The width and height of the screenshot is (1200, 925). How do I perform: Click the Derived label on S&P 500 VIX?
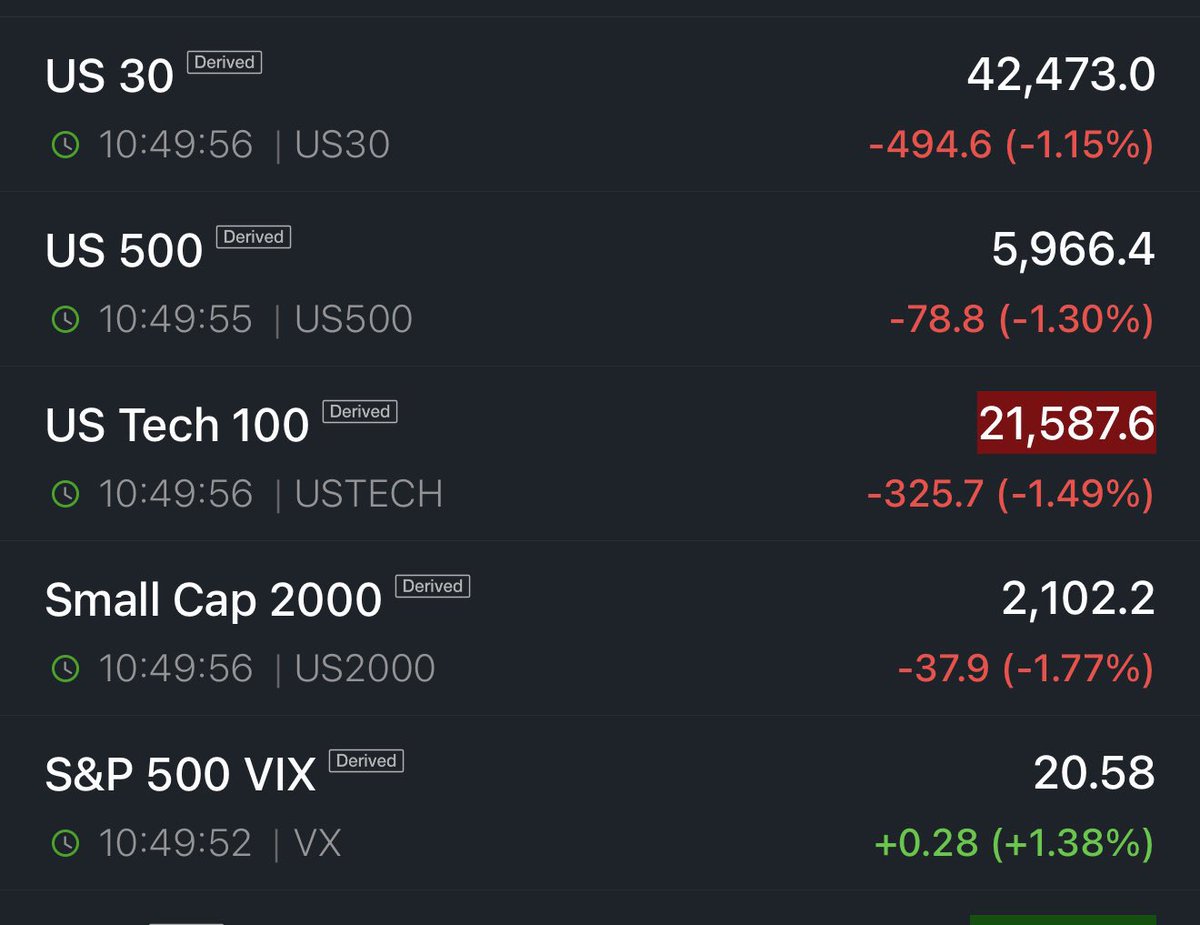[366, 761]
